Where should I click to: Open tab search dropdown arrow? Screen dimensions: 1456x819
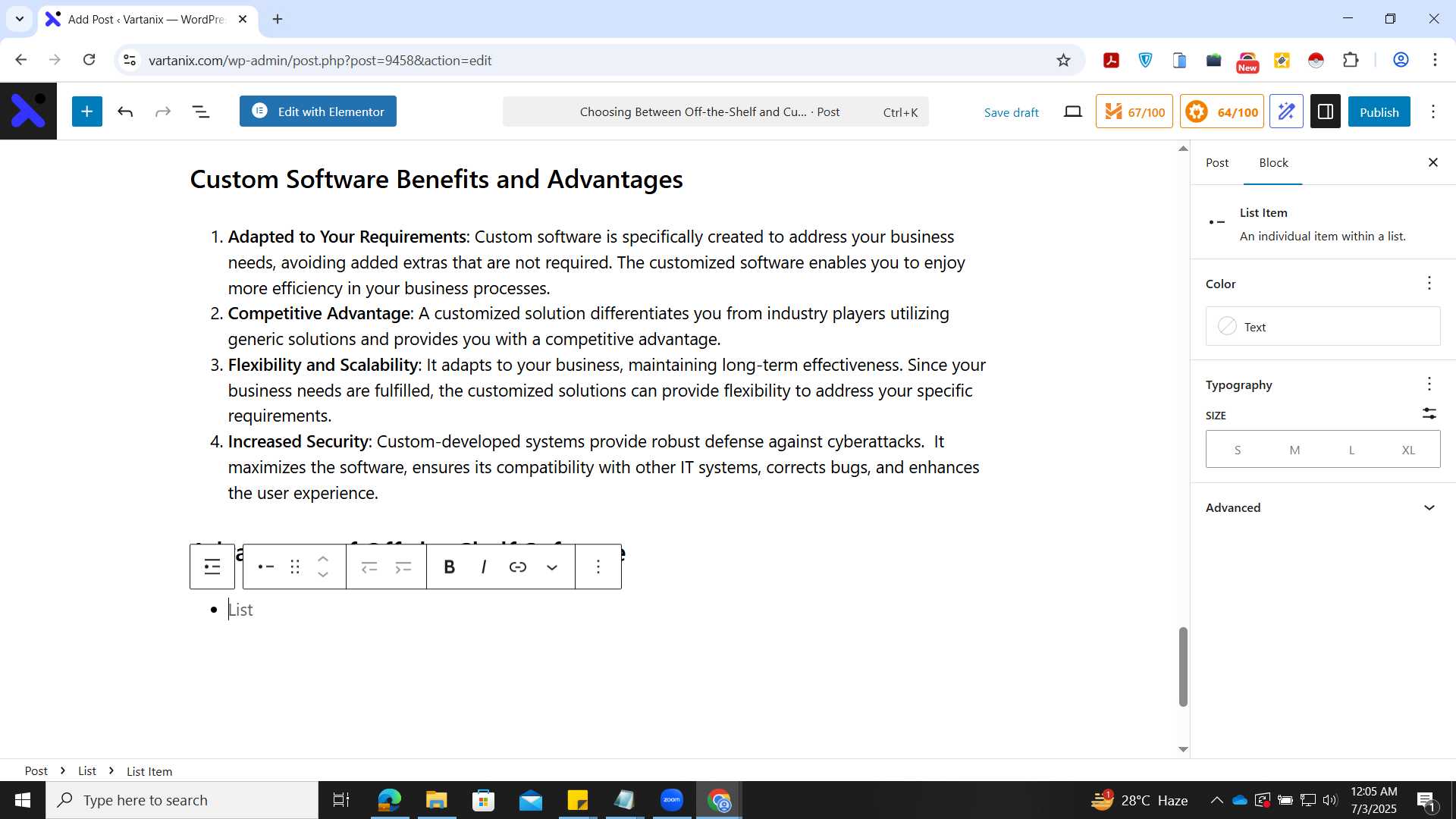pos(20,19)
